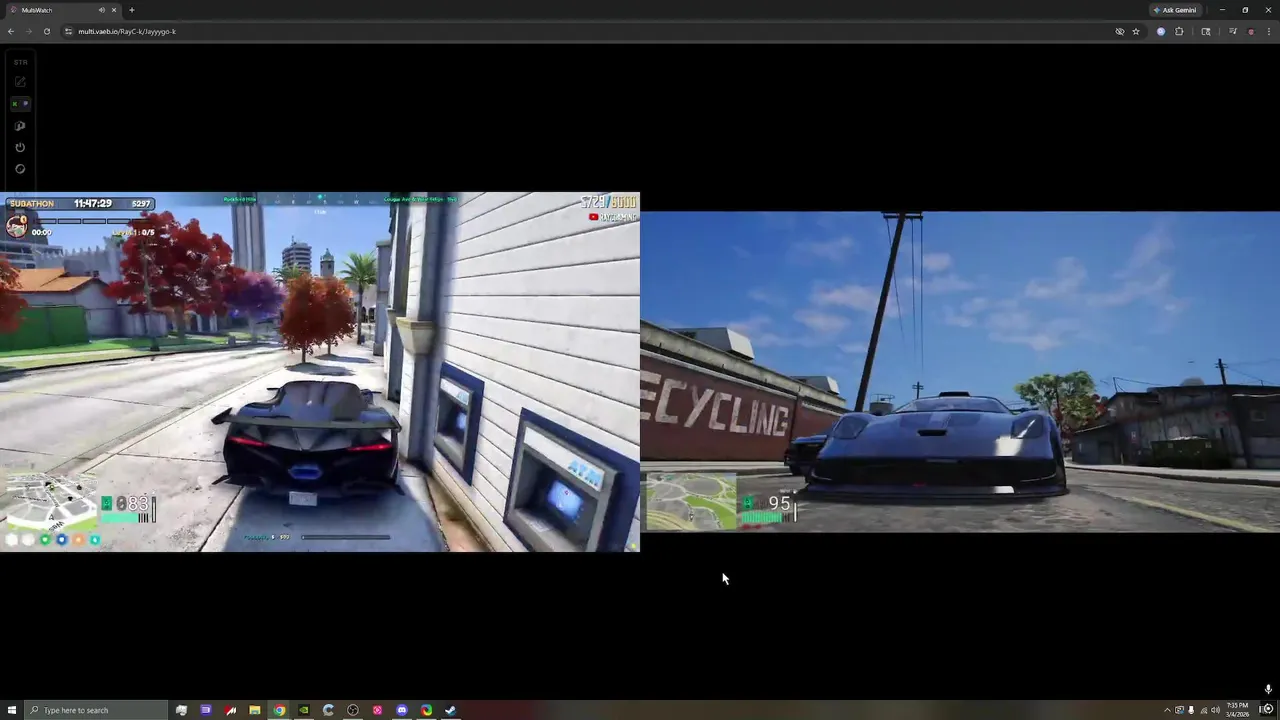
Task: Mute the MultiWatch tab audio icon
Action: pos(101,10)
